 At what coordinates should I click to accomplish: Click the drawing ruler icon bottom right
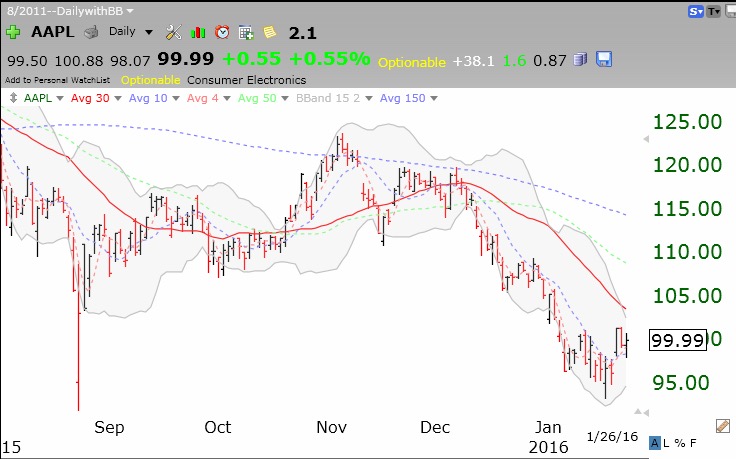tap(722, 426)
